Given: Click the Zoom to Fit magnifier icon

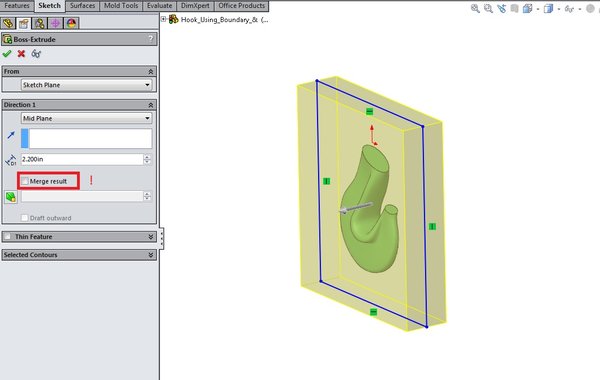Looking at the screenshot, I should 475,8.
